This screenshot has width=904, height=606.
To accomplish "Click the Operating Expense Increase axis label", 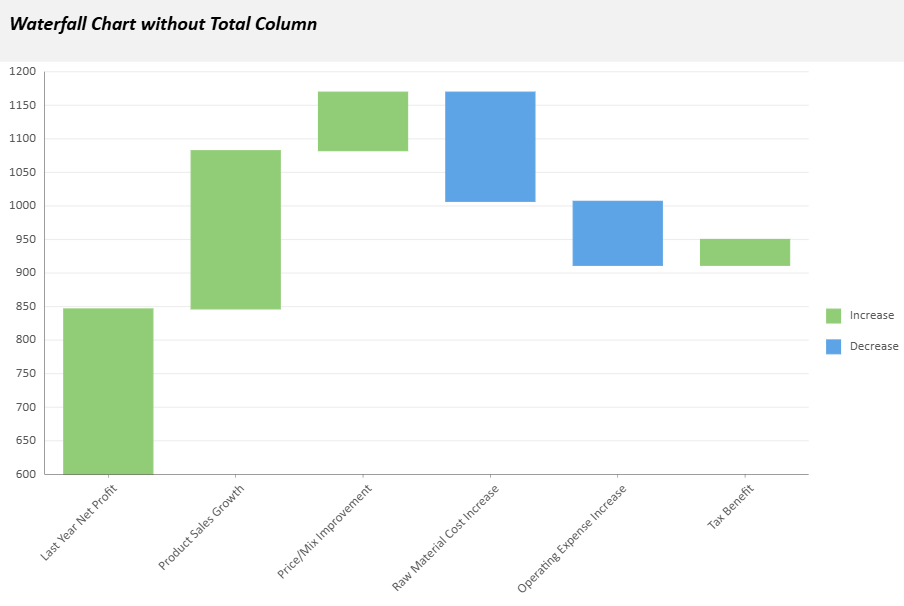I will pyautogui.click(x=572, y=538).
